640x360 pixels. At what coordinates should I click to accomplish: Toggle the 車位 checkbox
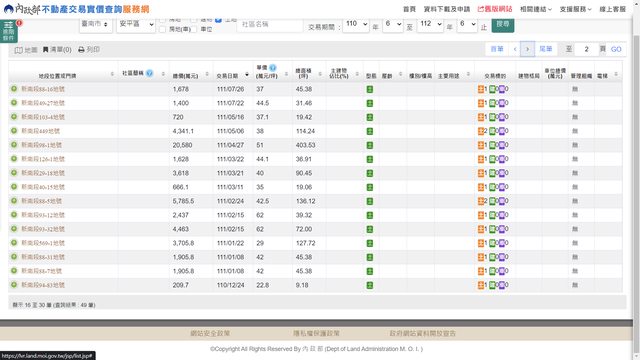point(194,29)
